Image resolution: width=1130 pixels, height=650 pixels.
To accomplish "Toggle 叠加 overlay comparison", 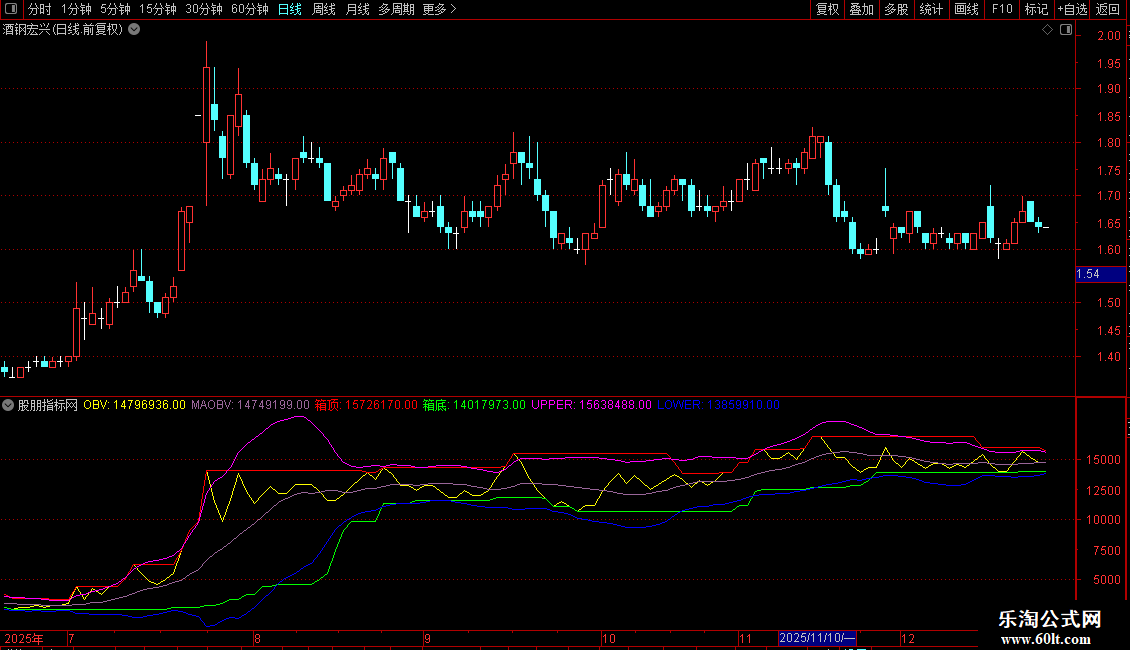I will tap(861, 9).
